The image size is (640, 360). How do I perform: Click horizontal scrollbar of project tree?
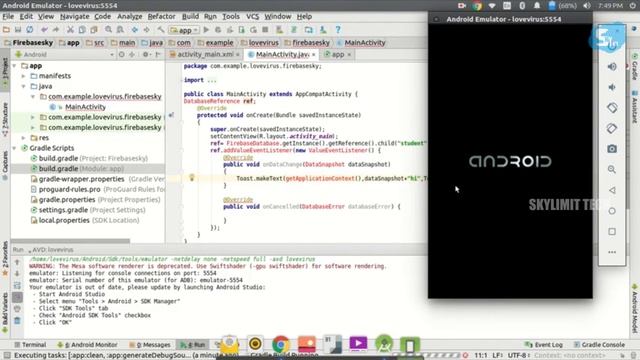coord(70,241)
